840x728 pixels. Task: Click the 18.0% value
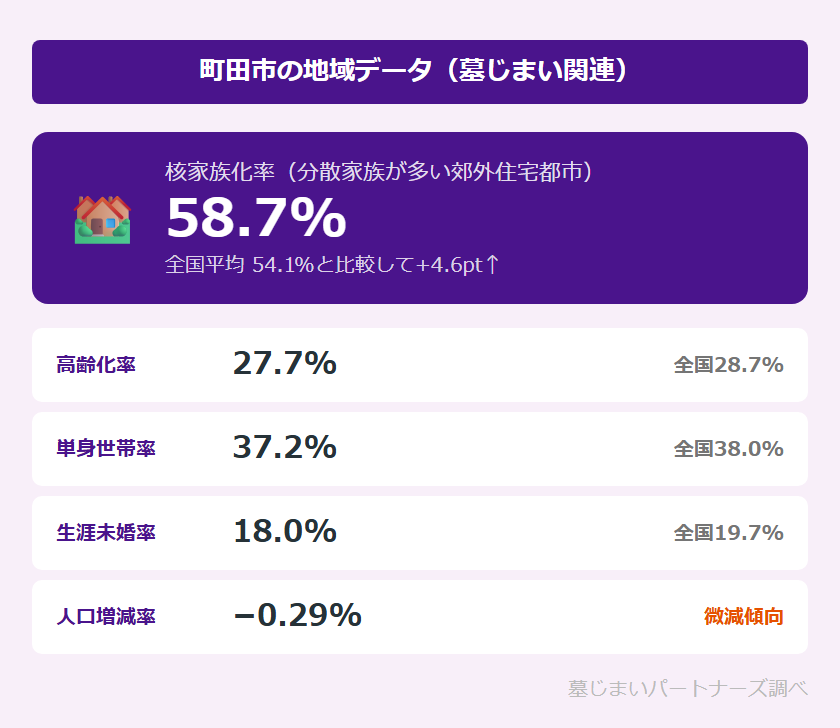coord(284,533)
